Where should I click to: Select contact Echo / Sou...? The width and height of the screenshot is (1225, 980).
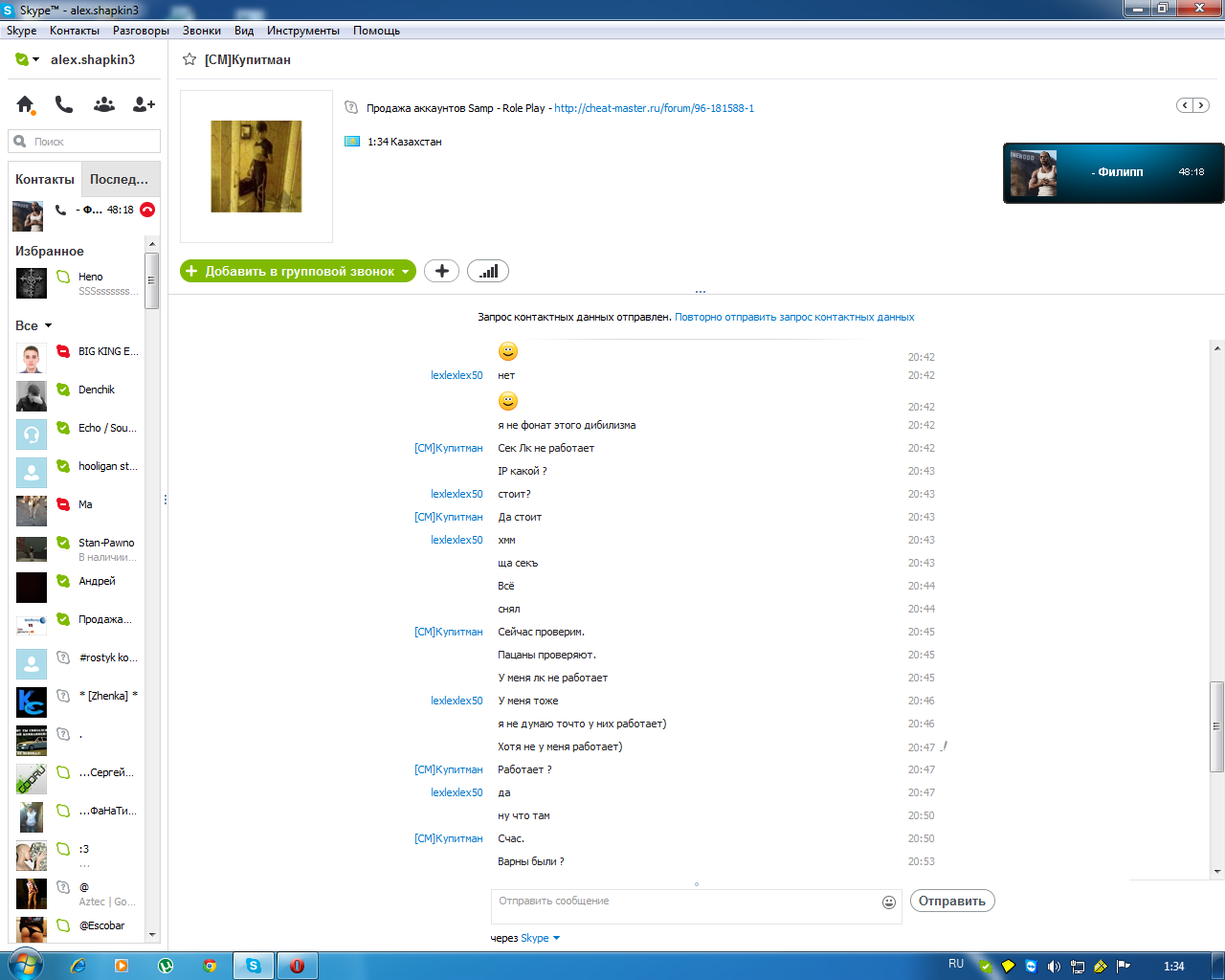pyautogui.click(x=77, y=434)
